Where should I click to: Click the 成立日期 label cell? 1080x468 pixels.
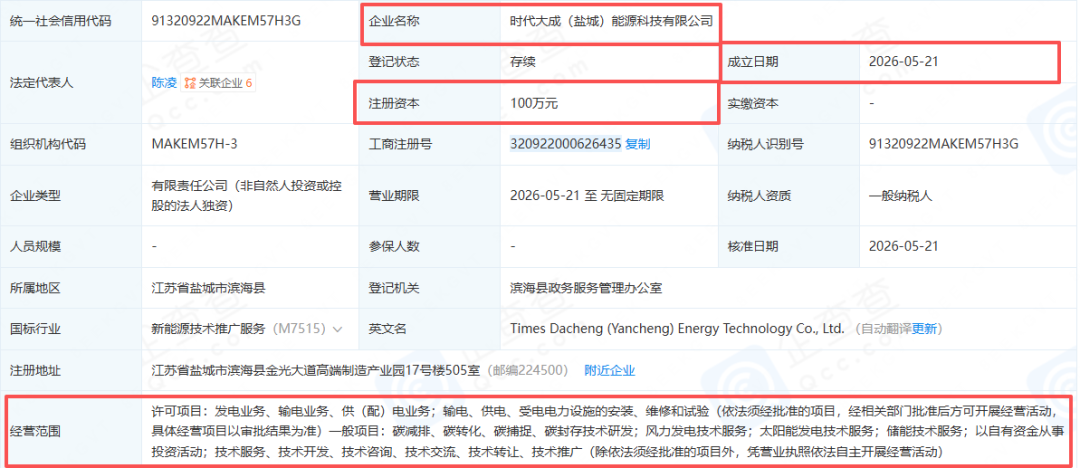tap(789, 61)
